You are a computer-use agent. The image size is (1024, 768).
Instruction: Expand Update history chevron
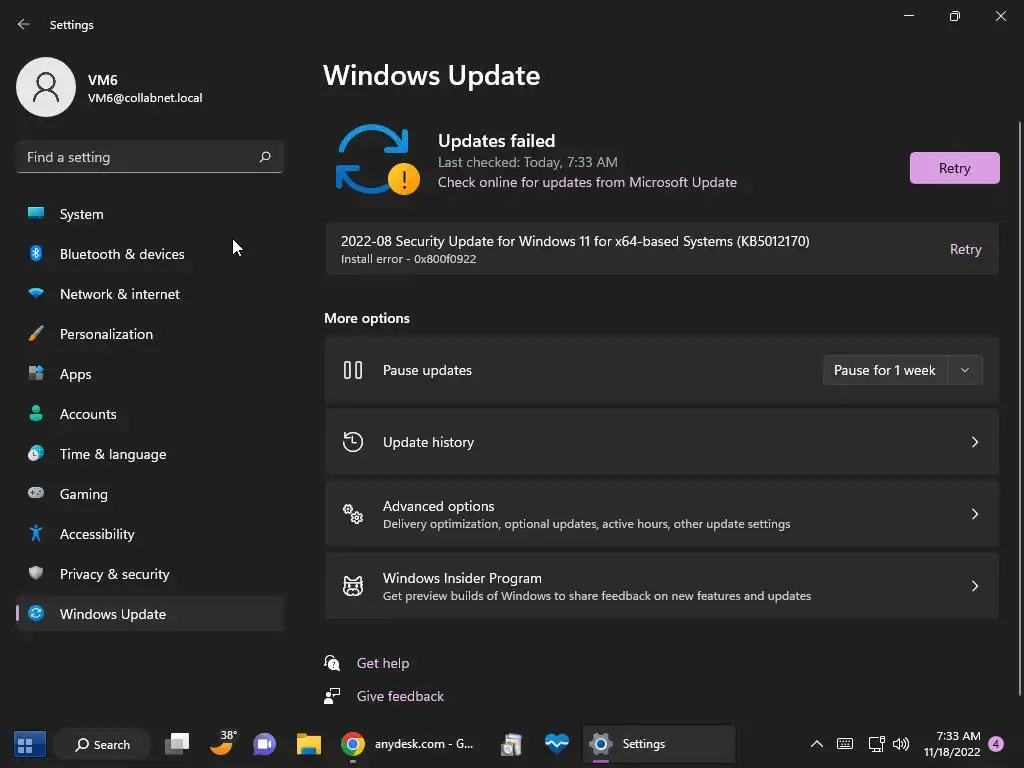click(974, 442)
